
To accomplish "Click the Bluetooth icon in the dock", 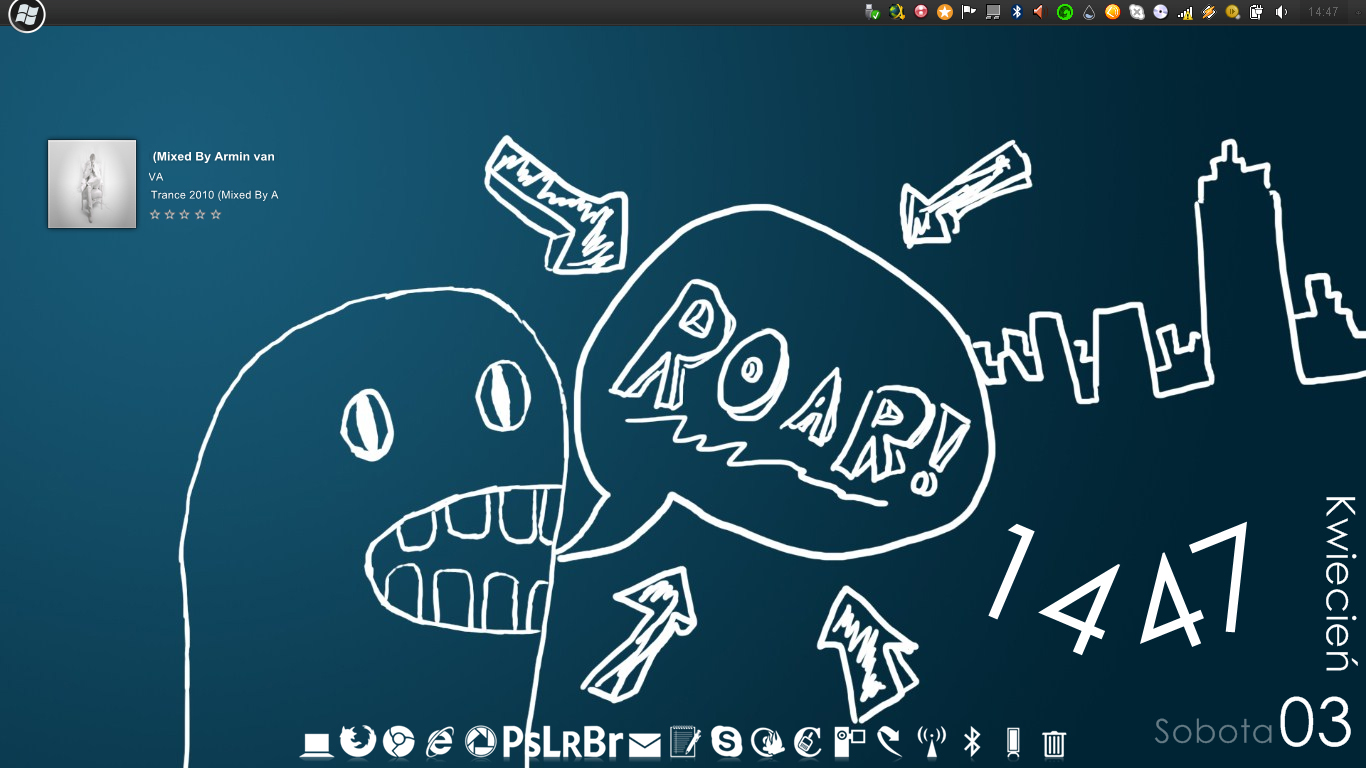I will tap(971, 742).
